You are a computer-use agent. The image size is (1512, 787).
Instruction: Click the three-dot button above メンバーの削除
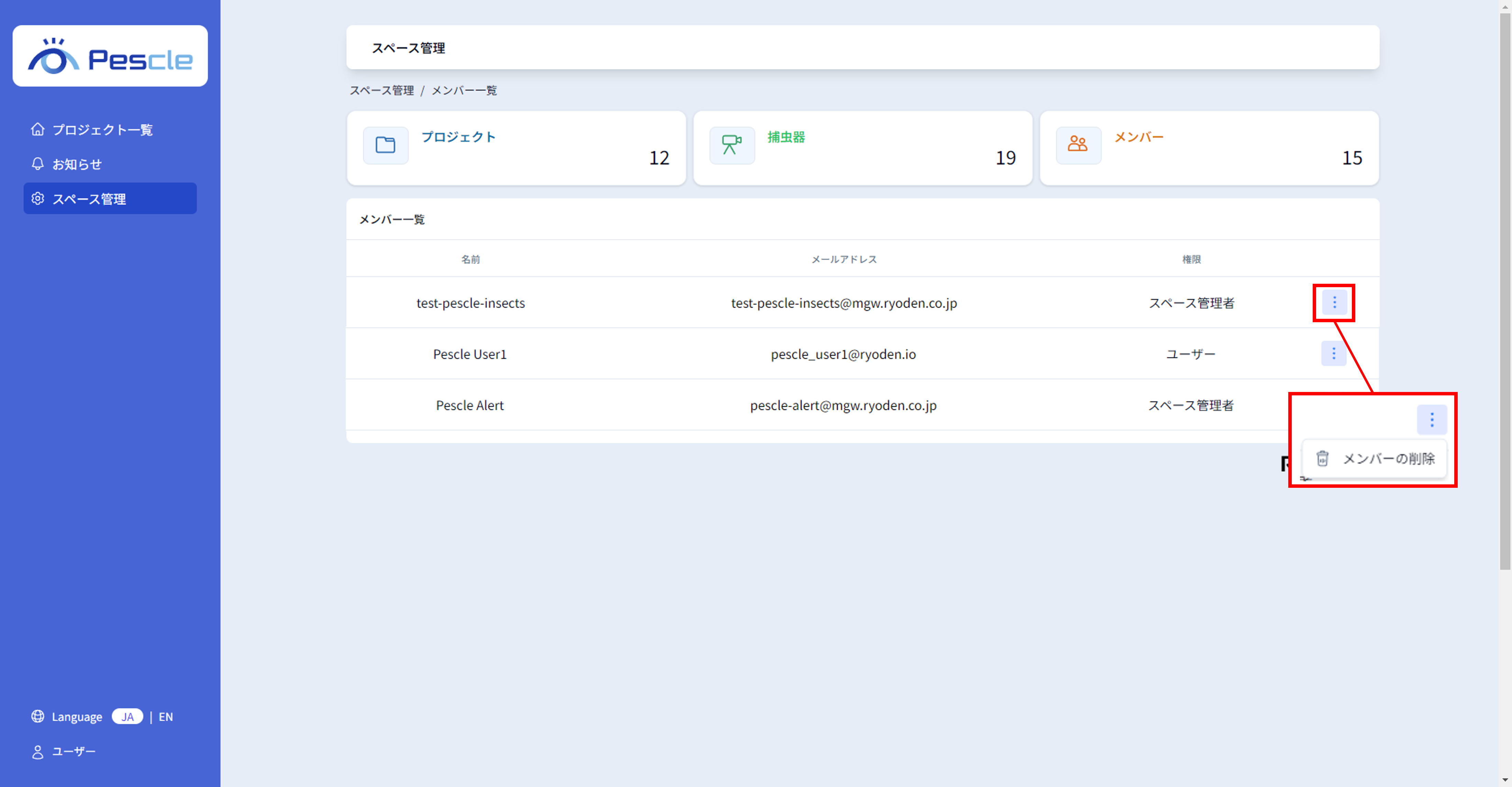coord(1432,420)
